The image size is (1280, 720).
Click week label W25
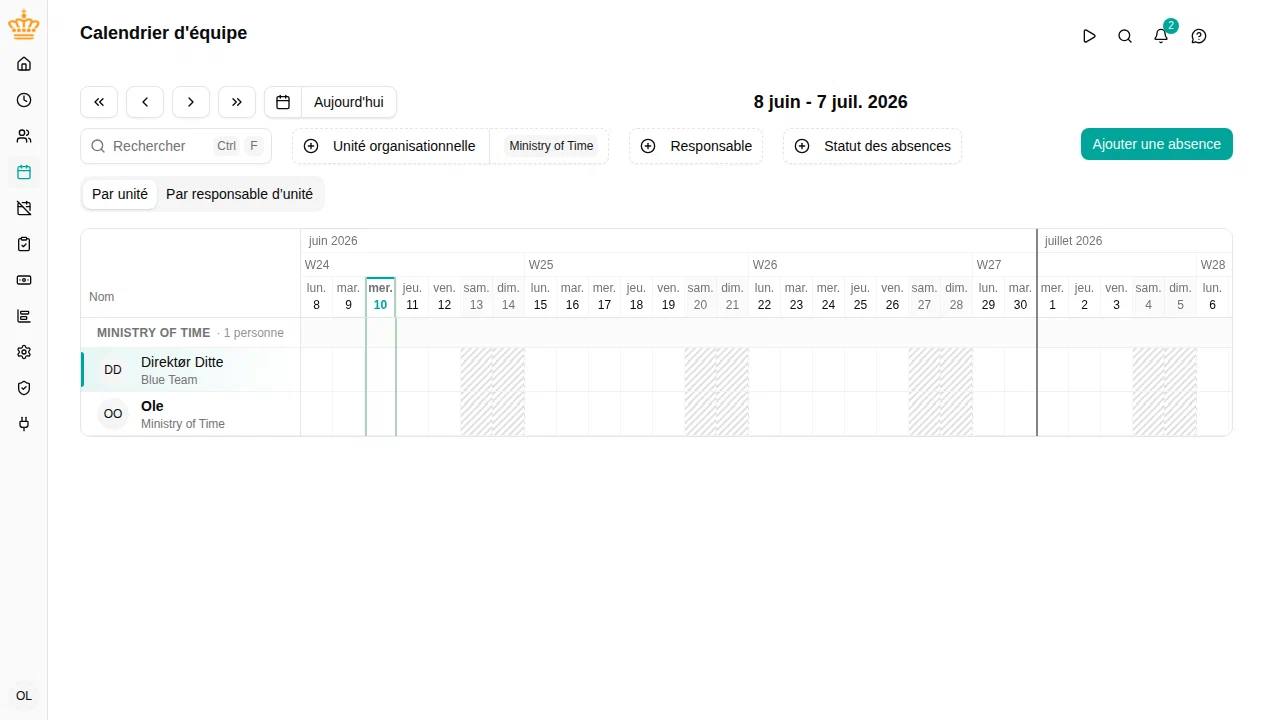pyautogui.click(x=541, y=265)
